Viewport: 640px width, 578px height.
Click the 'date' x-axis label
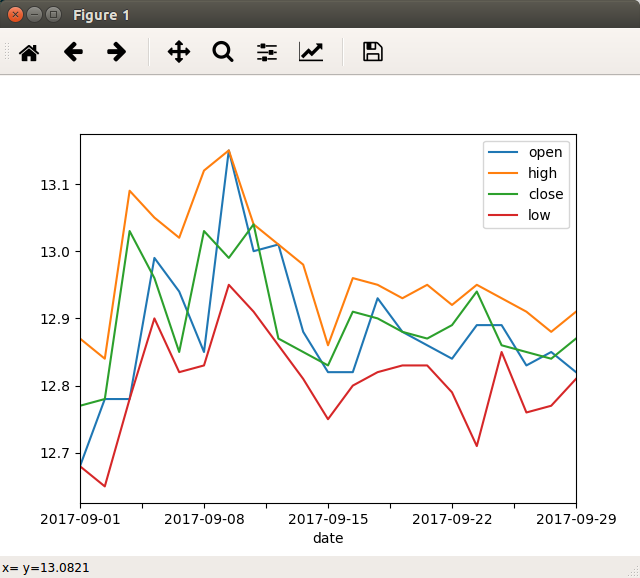328,538
